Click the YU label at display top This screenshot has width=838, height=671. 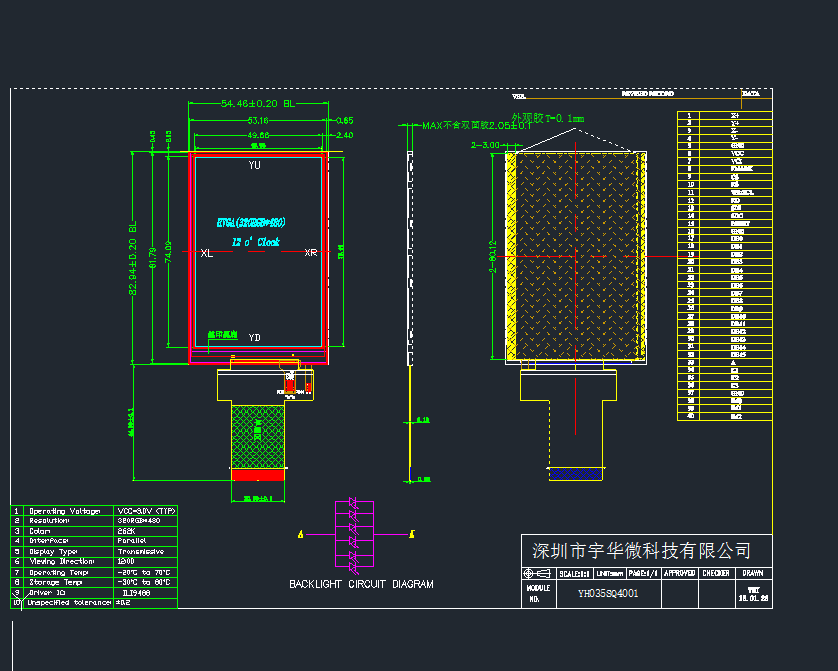point(255,165)
